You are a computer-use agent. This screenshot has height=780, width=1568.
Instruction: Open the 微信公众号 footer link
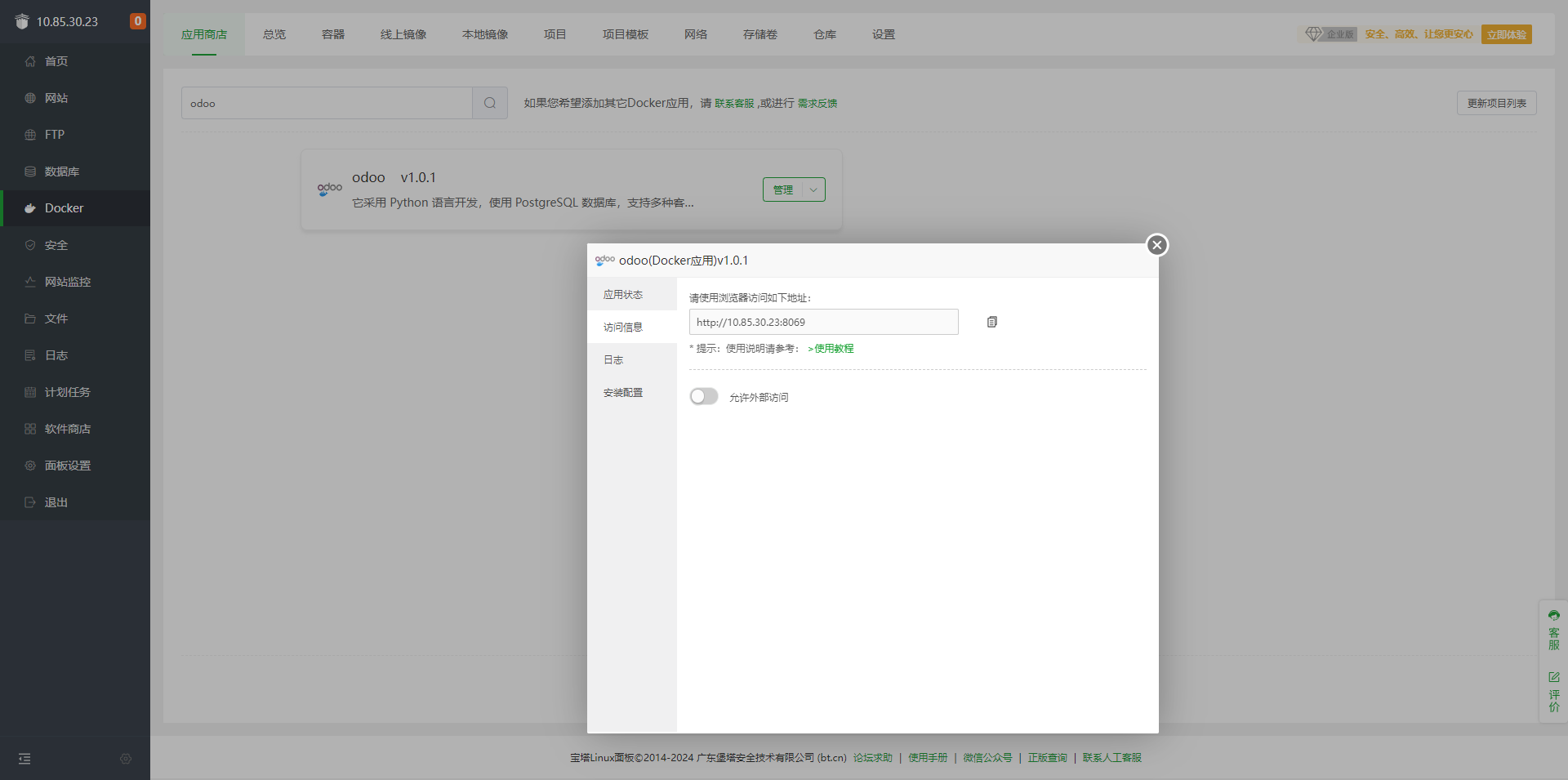(987, 758)
